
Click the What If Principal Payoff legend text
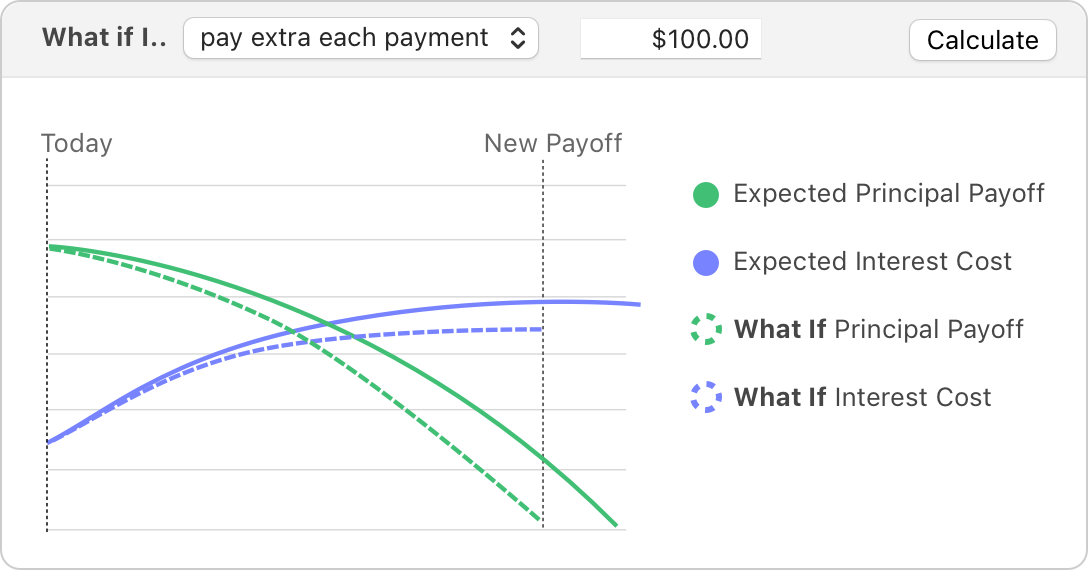878,329
